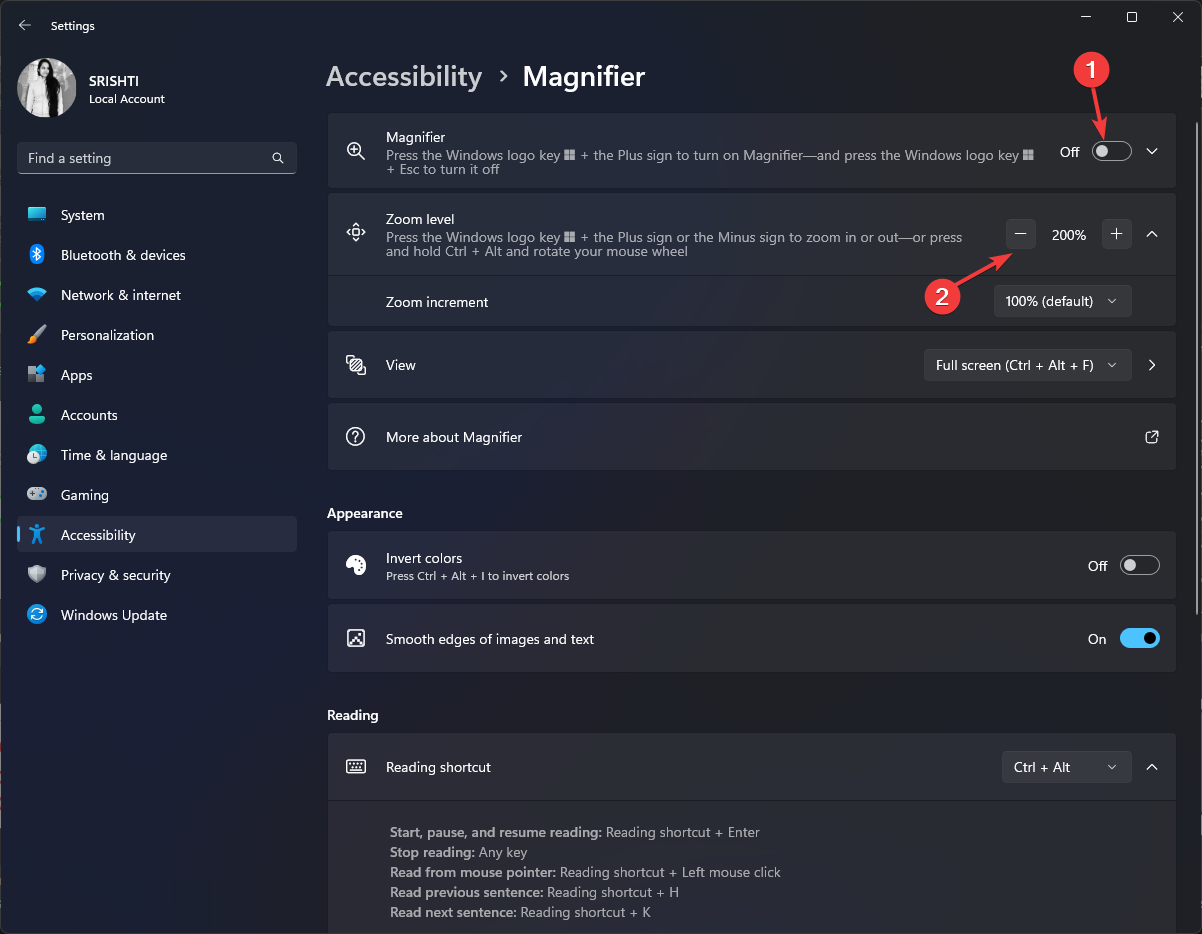
Task: Click the Network wifi icon in sidebar
Action: [37, 295]
